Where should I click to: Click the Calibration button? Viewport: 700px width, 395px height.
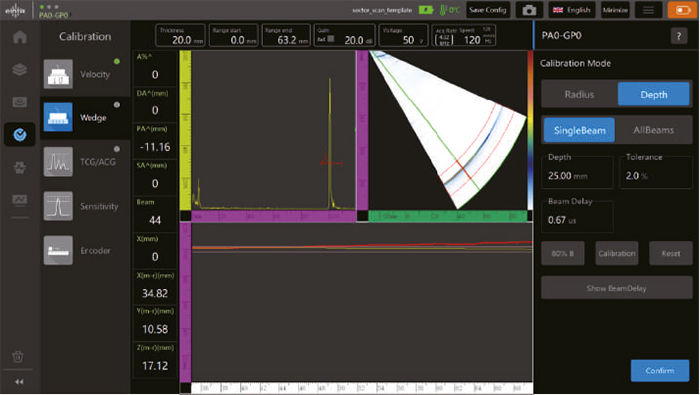pyautogui.click(x=617, y=254)
